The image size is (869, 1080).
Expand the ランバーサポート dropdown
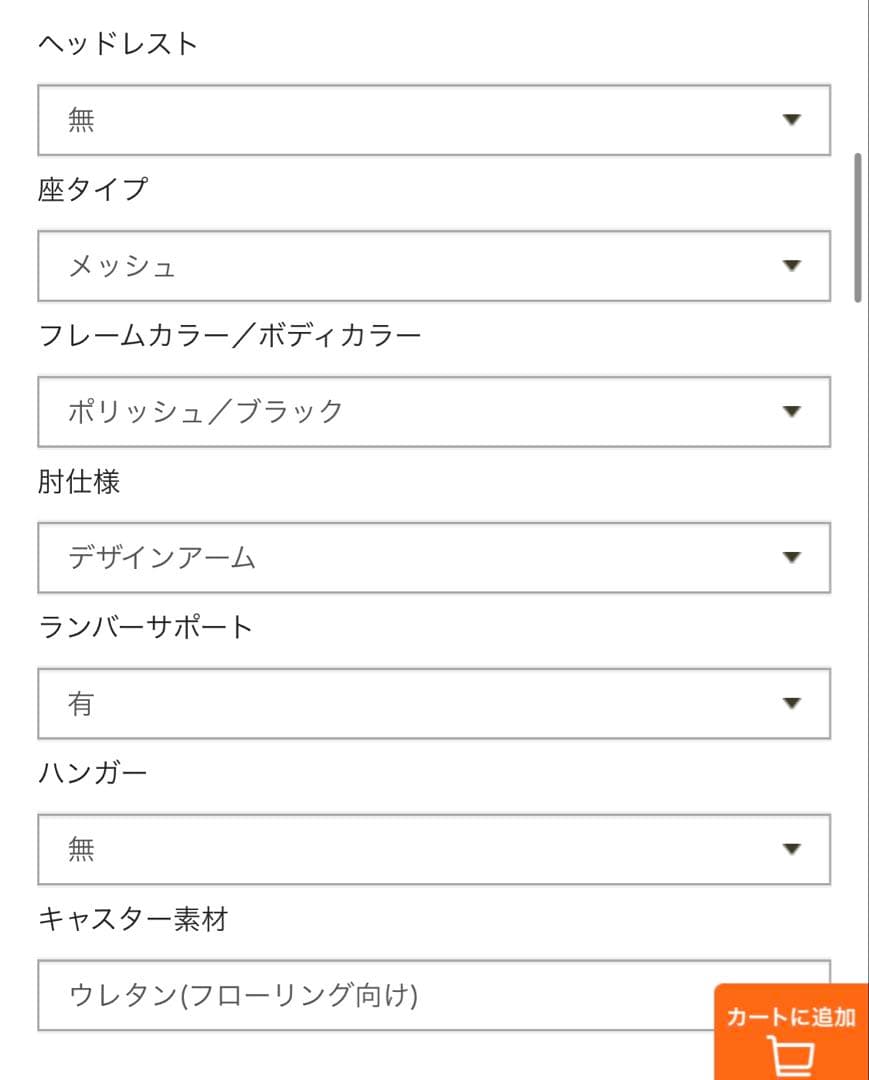point(433,703)
